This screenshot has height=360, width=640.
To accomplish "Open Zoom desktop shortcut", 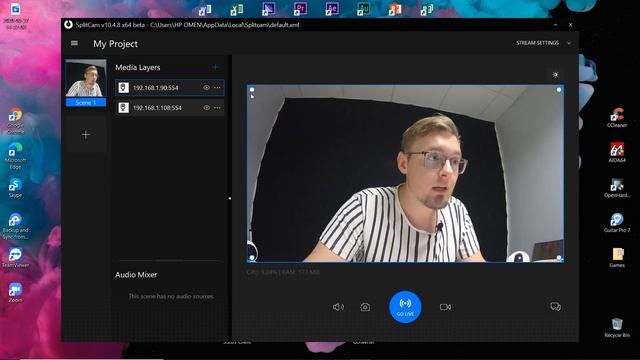I will click(15, 293).
